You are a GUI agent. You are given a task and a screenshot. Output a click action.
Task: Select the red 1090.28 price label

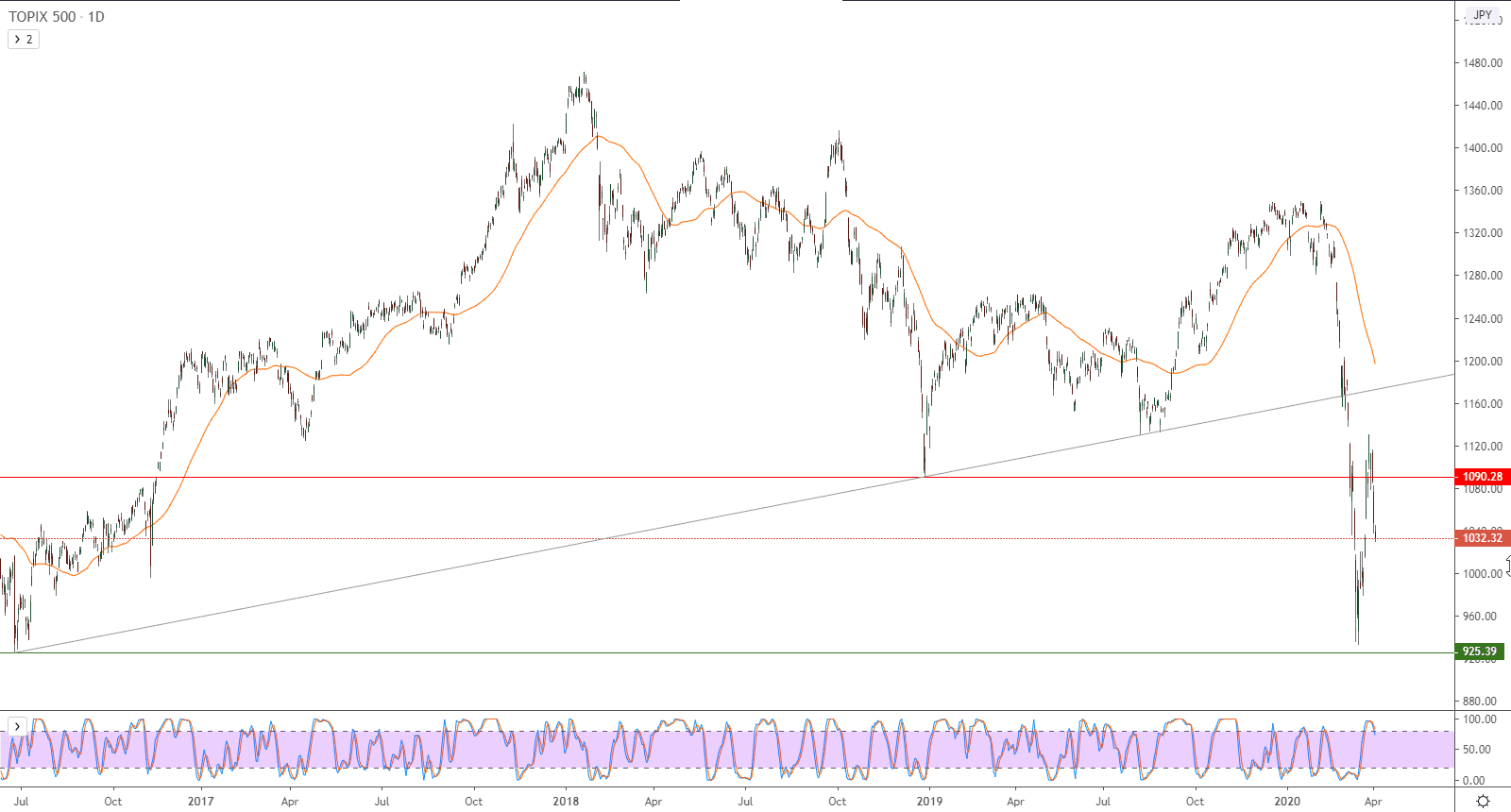click(1482, 477)
